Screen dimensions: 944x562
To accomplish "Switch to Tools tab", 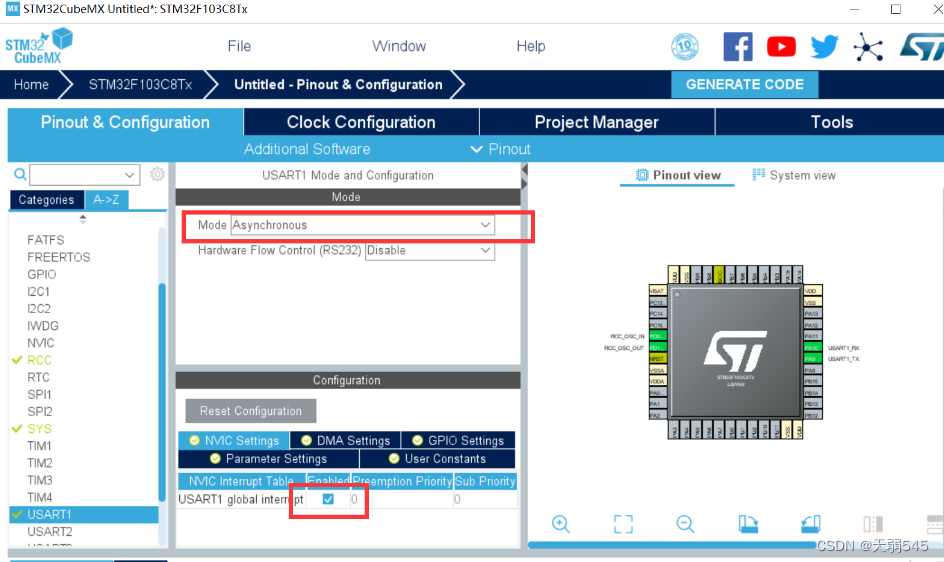I will click(831, 122).
